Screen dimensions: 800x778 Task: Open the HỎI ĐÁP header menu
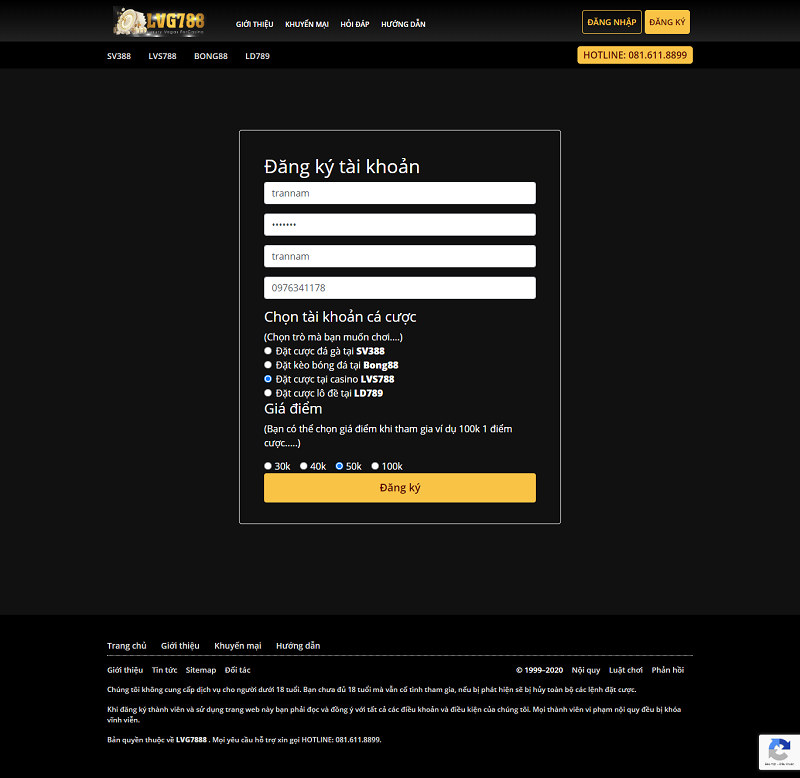coord(355,24)
